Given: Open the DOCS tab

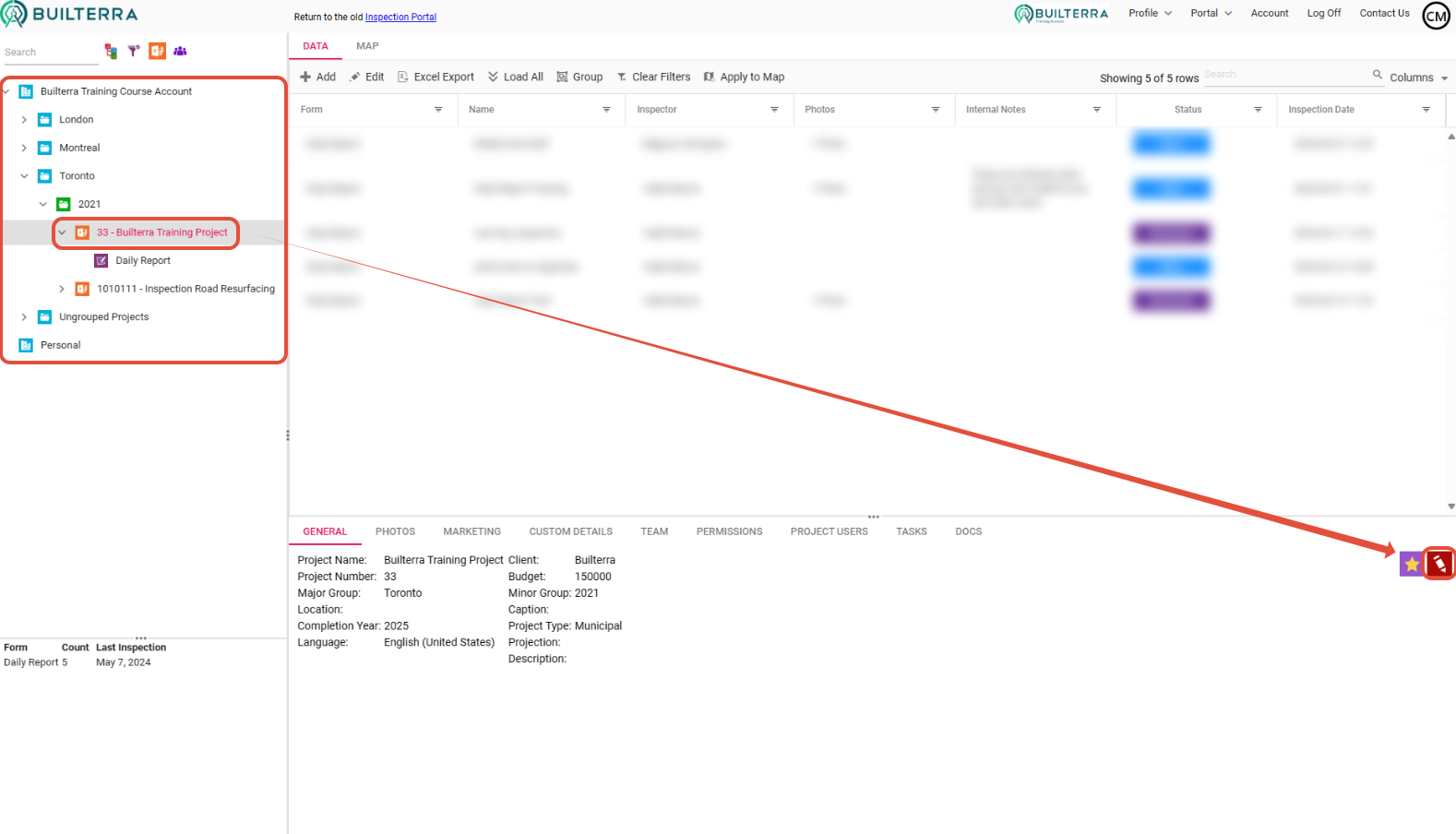Looking at the screenshot, I should coord(968,531).
